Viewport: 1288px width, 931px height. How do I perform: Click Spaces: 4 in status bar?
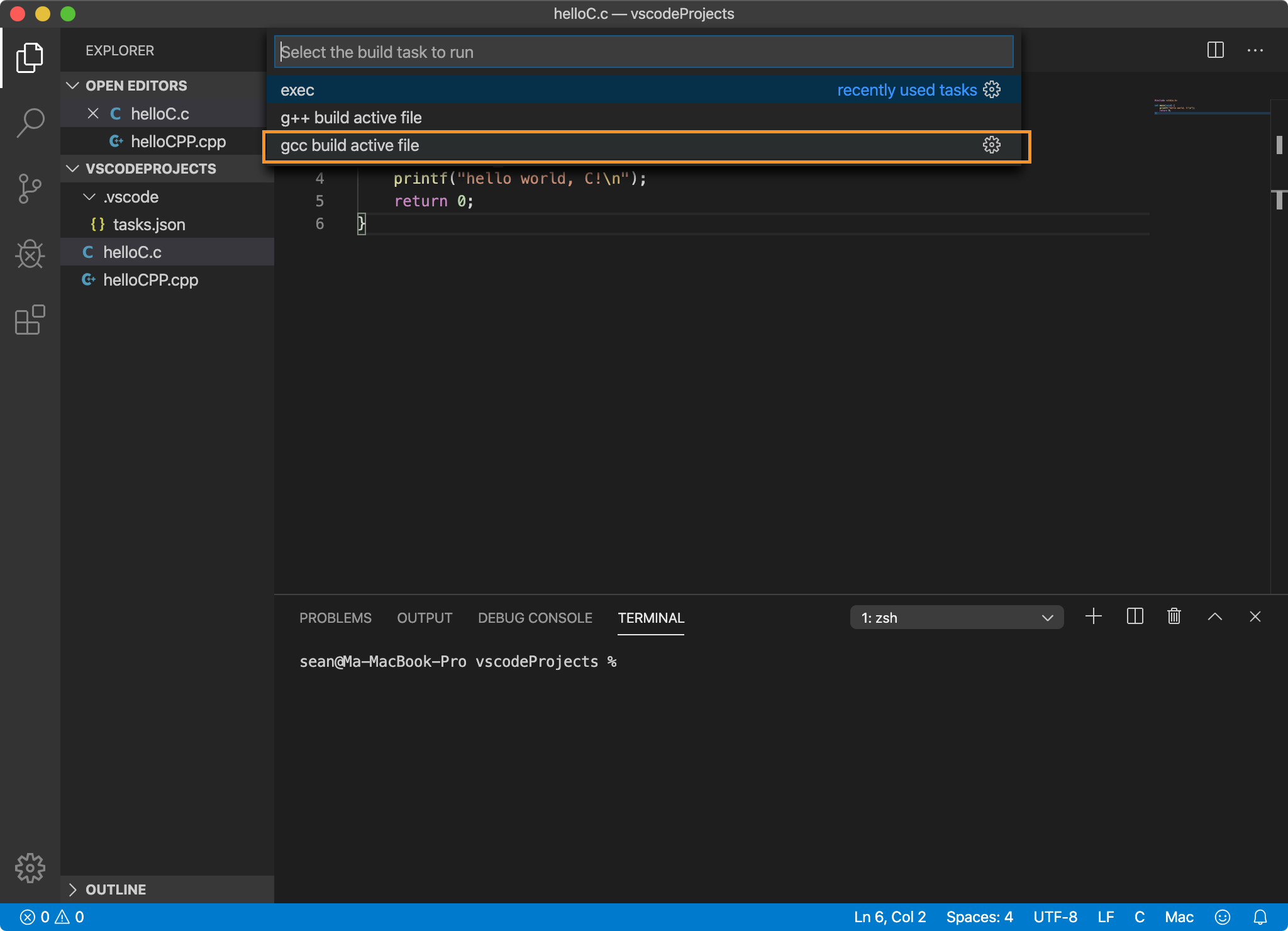979,917
